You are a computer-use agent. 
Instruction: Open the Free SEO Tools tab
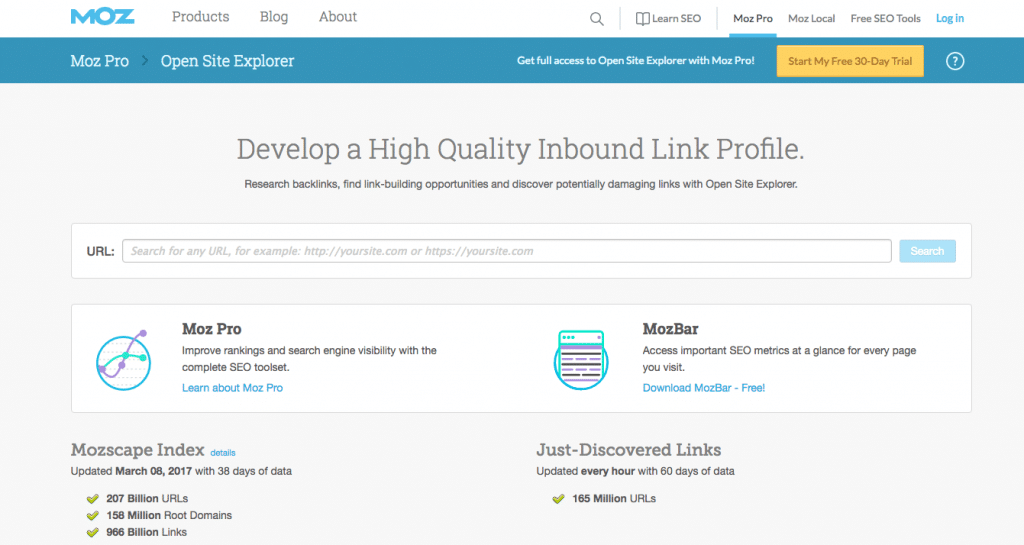pyautogui.click(x=885, y=18)
